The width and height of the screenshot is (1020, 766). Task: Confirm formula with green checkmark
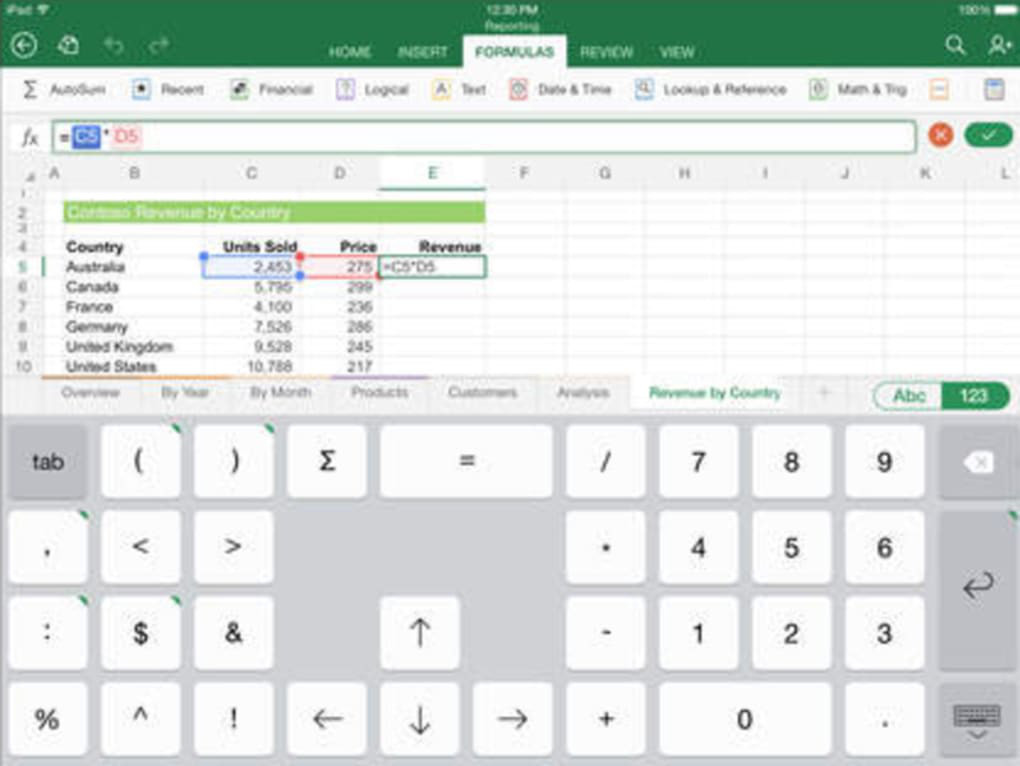click(988, 135)
